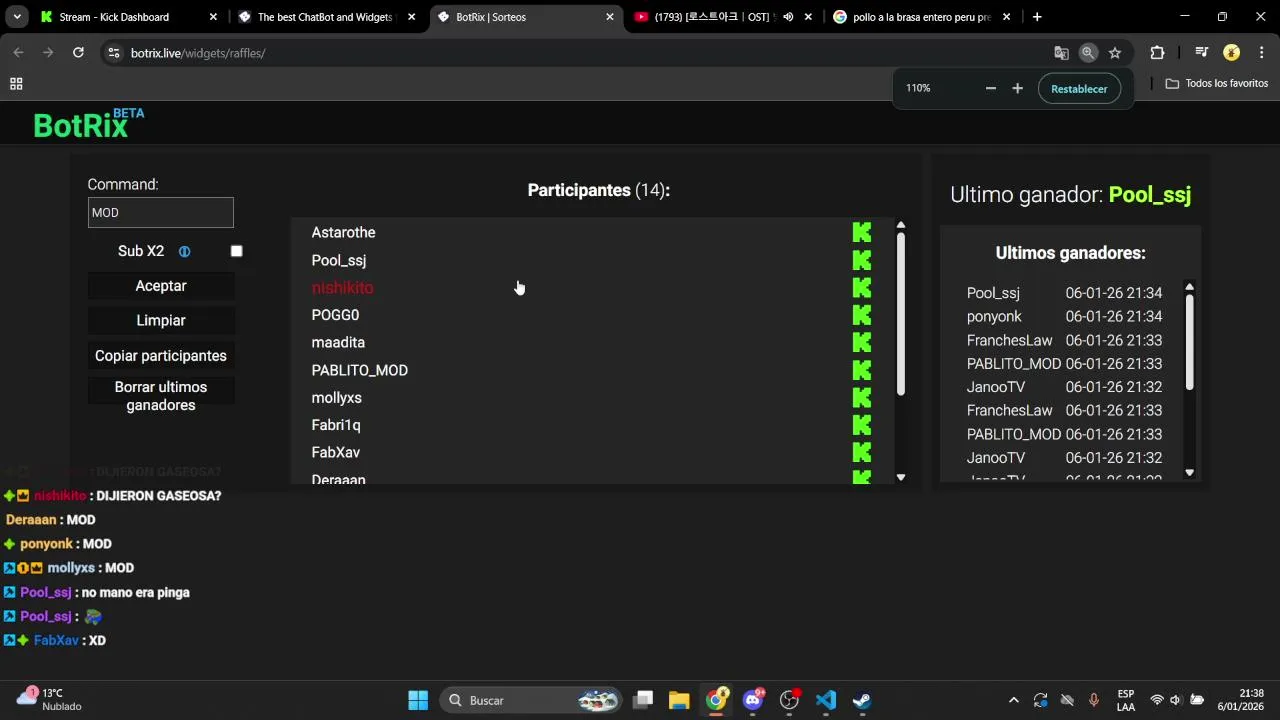Click participants list scrollbar thumb
Viewport: 1280px width, 720px height.
(900, 312)
